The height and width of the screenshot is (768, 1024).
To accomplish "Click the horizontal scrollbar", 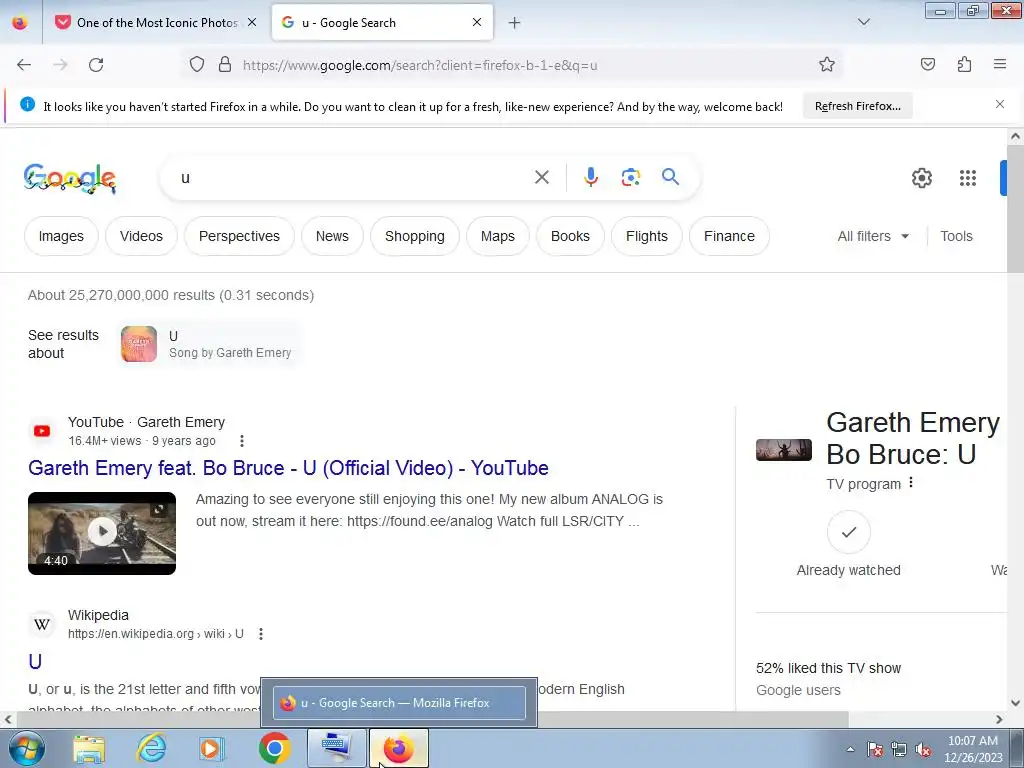I will click(431, 719).
